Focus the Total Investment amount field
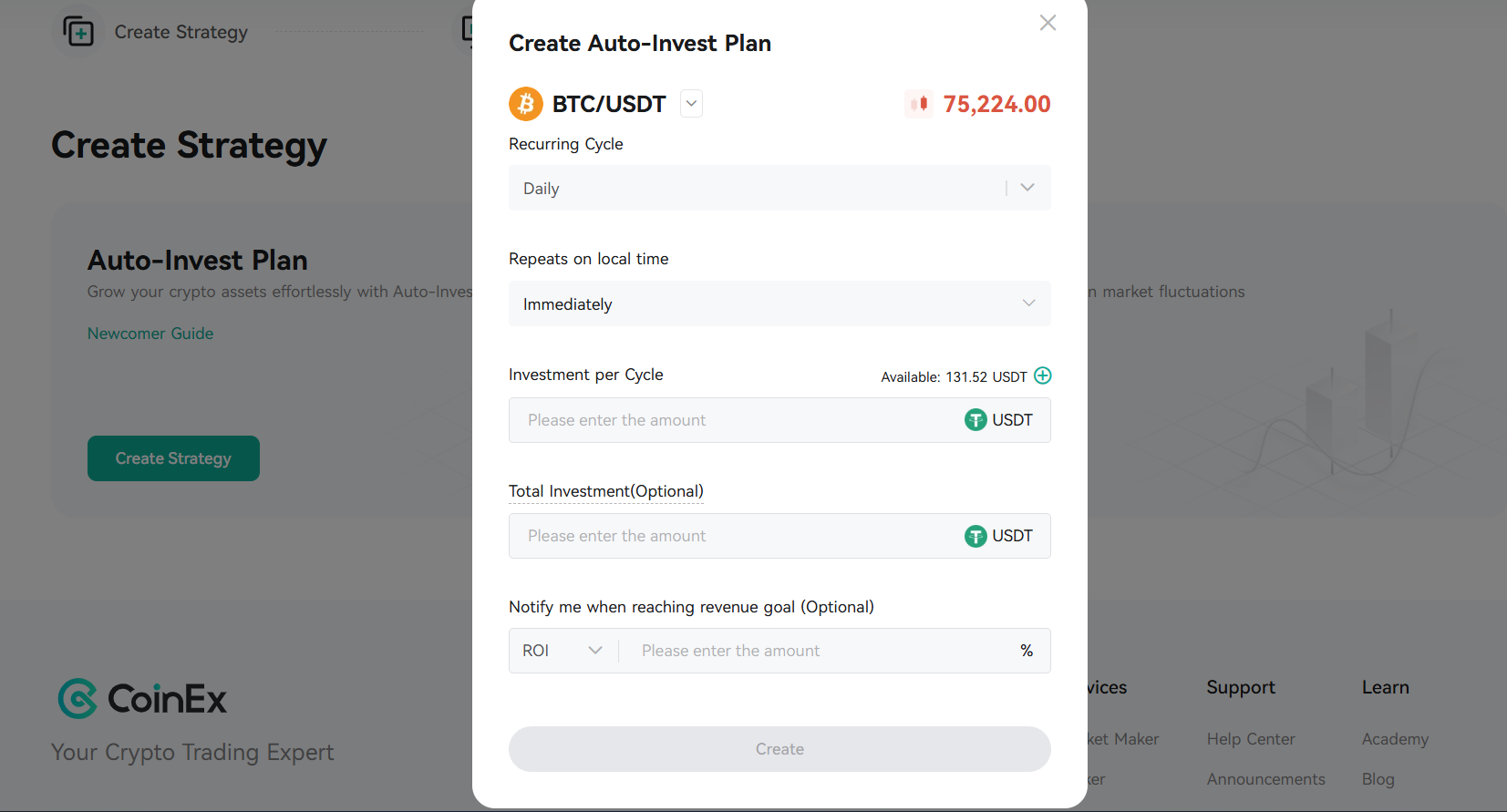Image resolution: width=1507 pixels, height=812 pixels. 779,536
